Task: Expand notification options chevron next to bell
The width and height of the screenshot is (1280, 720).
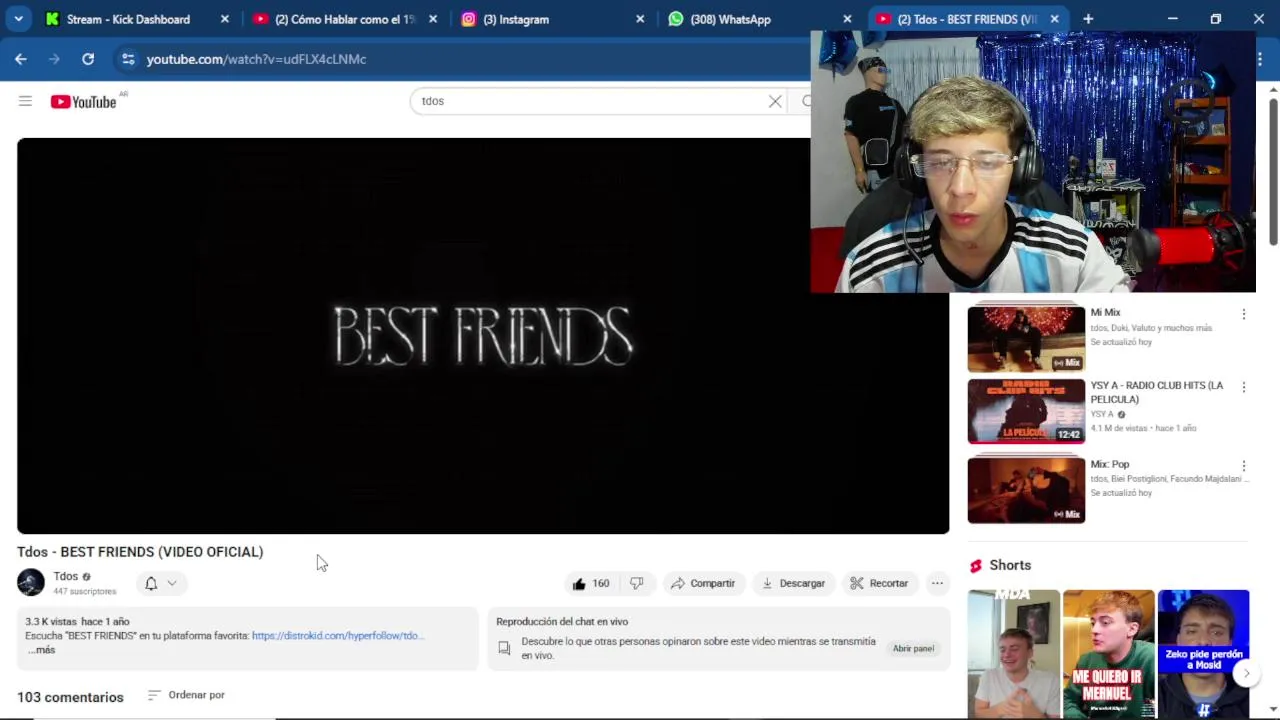Action: [172, 583]
